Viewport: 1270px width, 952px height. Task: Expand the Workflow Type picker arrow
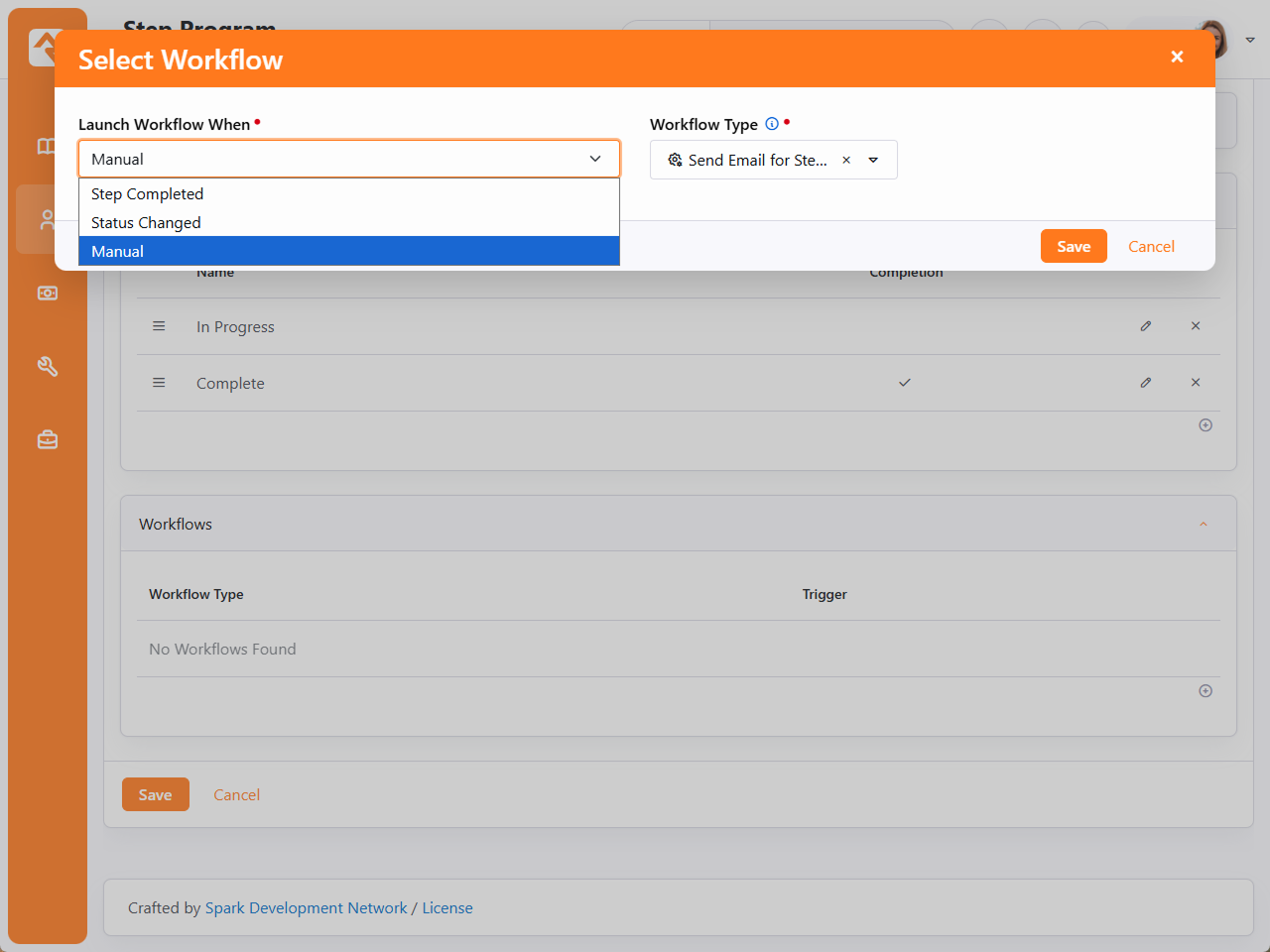coord(873,160)
